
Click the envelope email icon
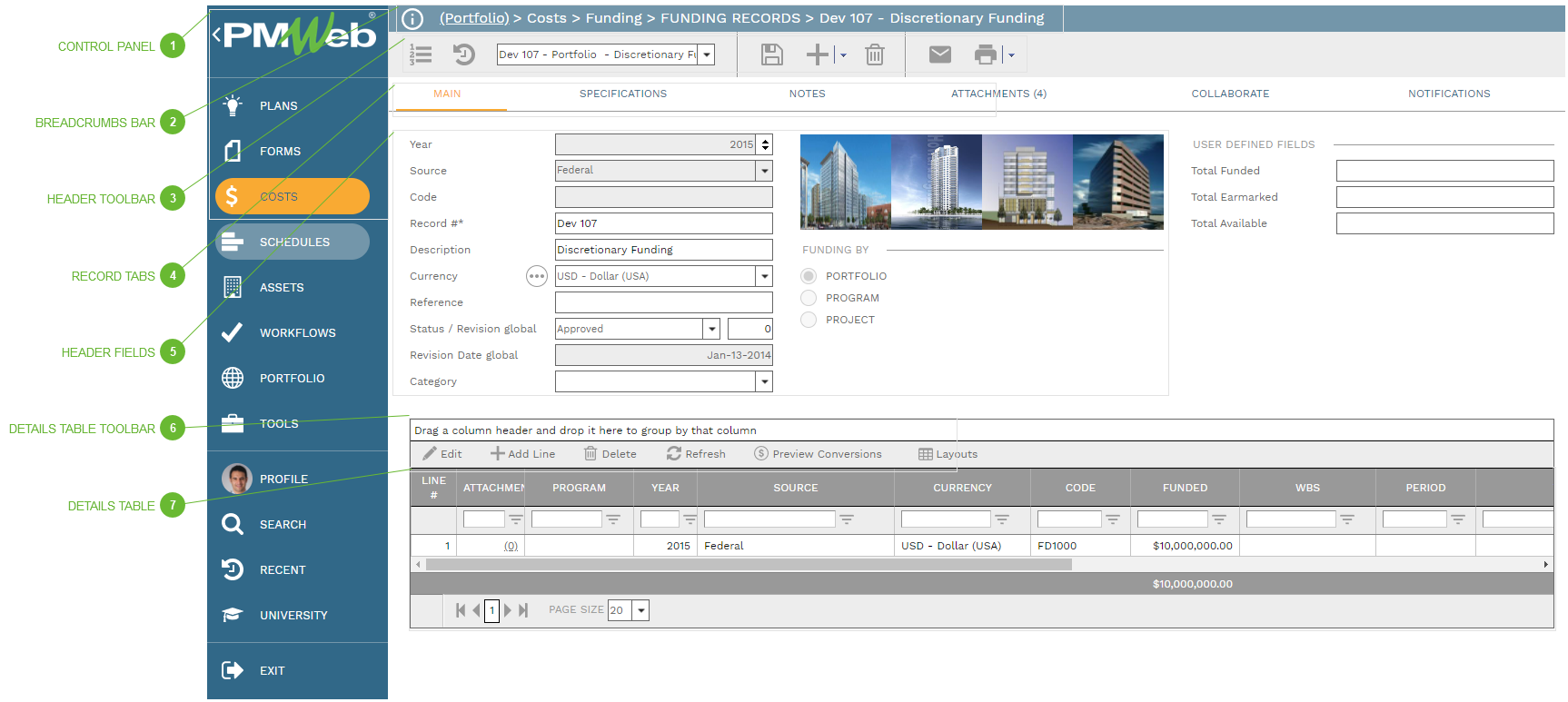pyautogui.click(x=940, y=55)
